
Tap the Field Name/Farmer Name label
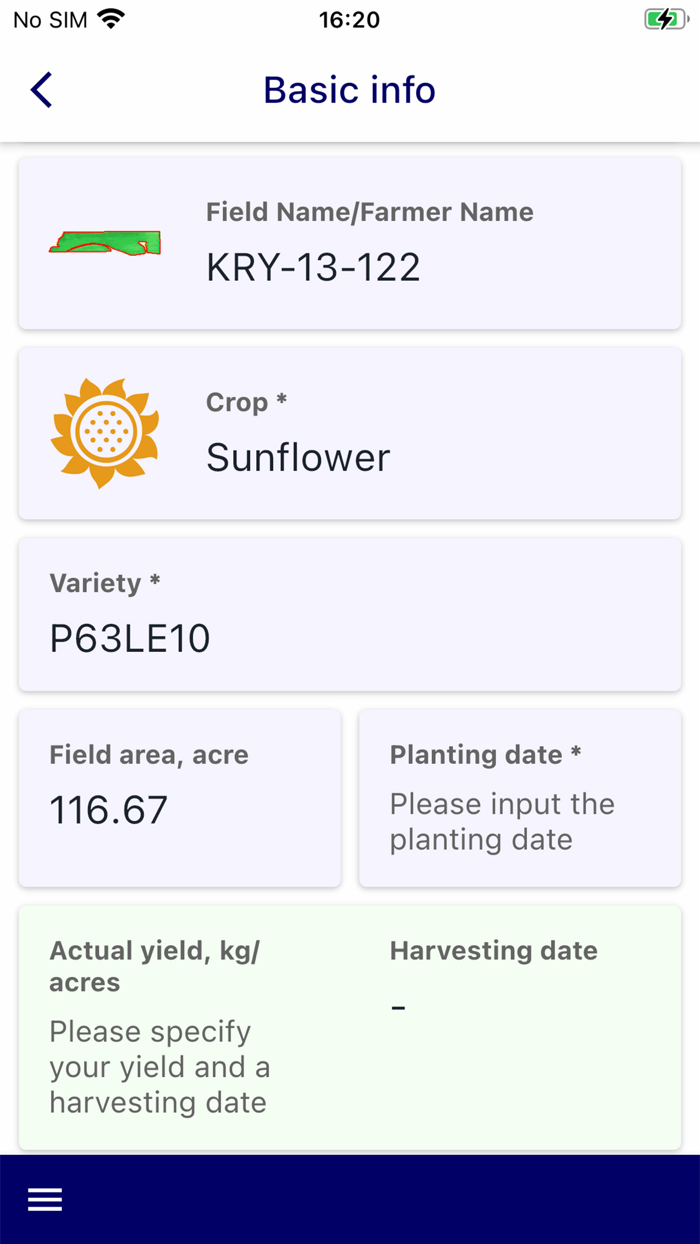coord(370,212)
